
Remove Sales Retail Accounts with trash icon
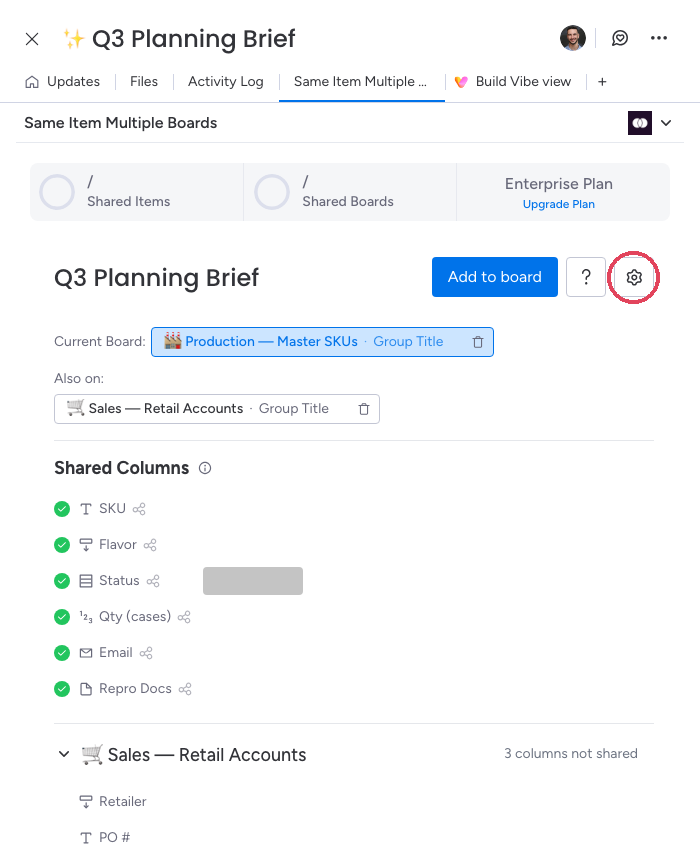(x=364, y=409)
